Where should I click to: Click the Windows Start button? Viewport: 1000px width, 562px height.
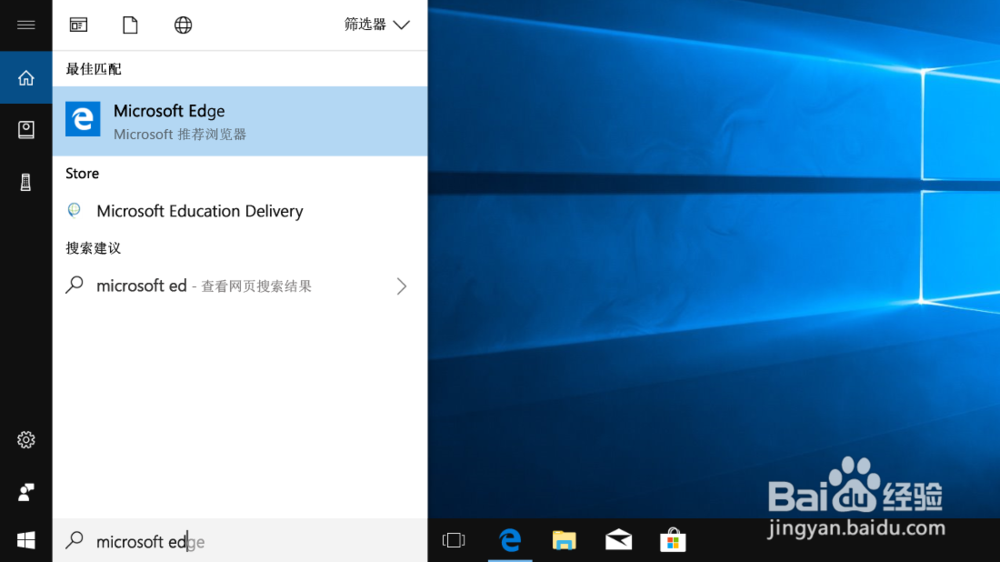coord(26,541)
